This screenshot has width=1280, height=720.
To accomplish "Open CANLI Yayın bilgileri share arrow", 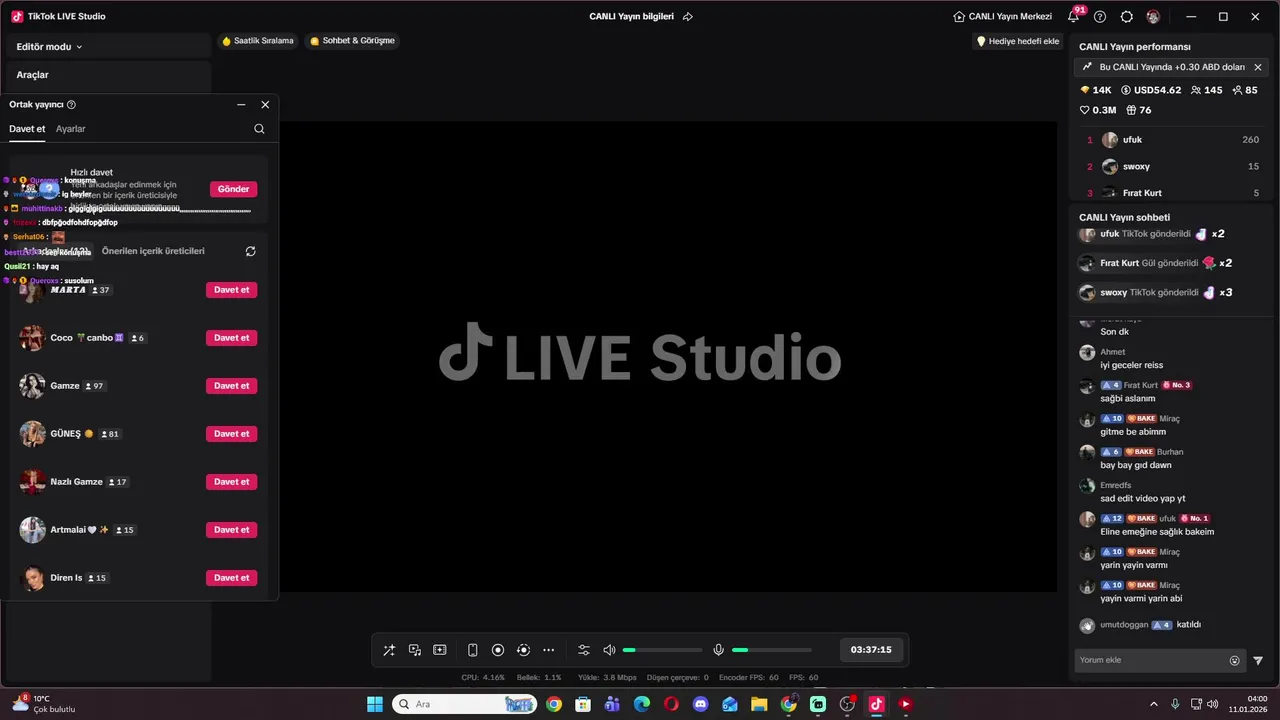I will click(x=688, y=17).
